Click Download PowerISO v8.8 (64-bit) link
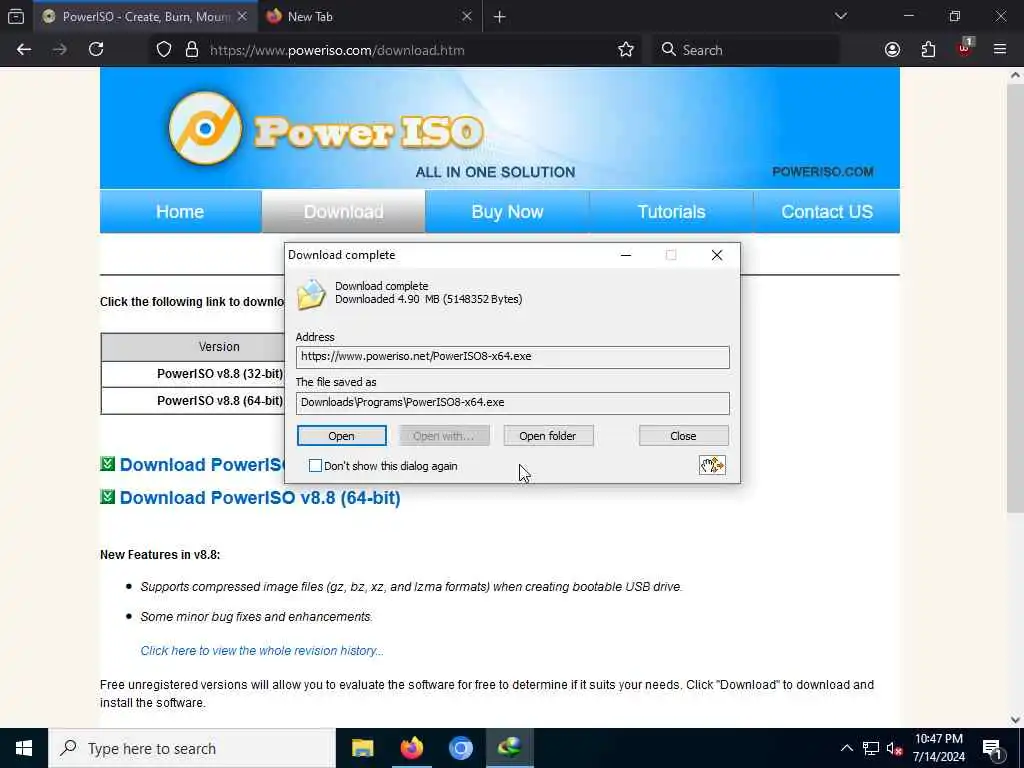The width and height of the screenshot is (1024, 768). (260, 498)
